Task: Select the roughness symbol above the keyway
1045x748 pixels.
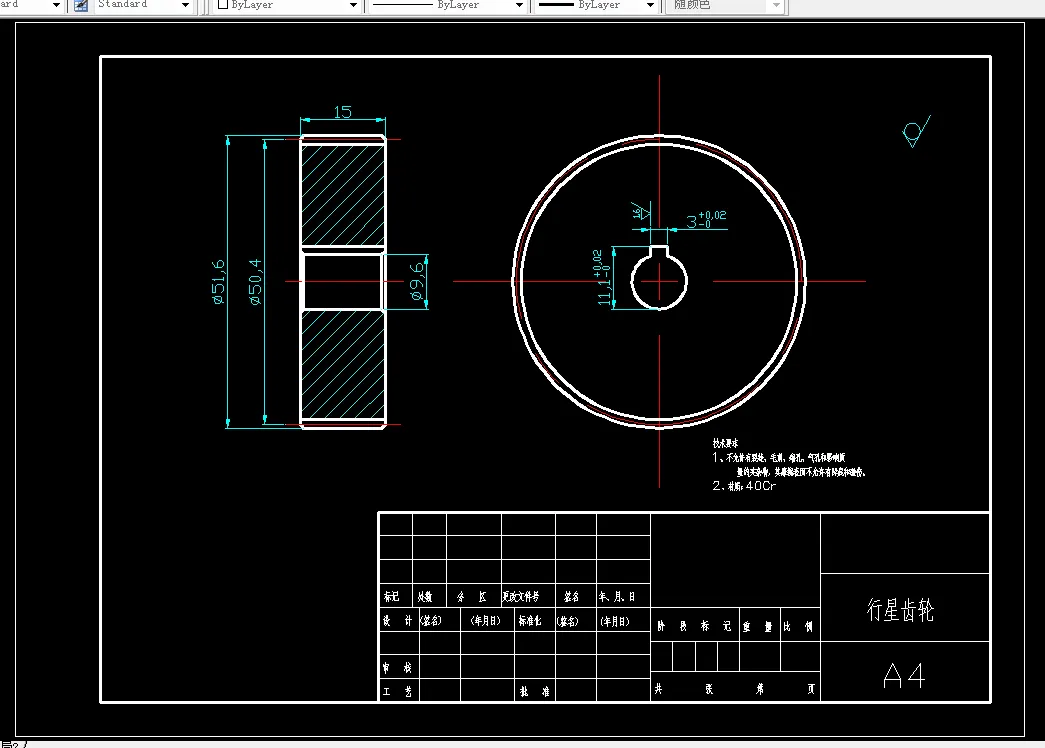Action: [x=640, y=211]
